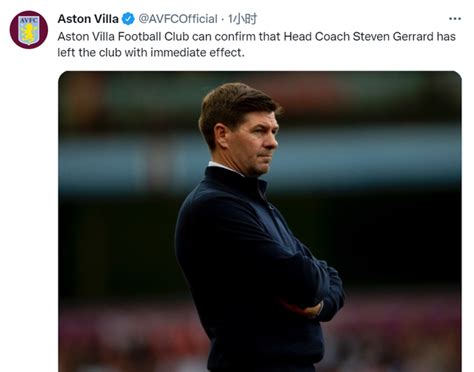This screenshot has height=372, width=474.
Task: Click the Aston Villa display name
Action: click(x=88, y=19)
